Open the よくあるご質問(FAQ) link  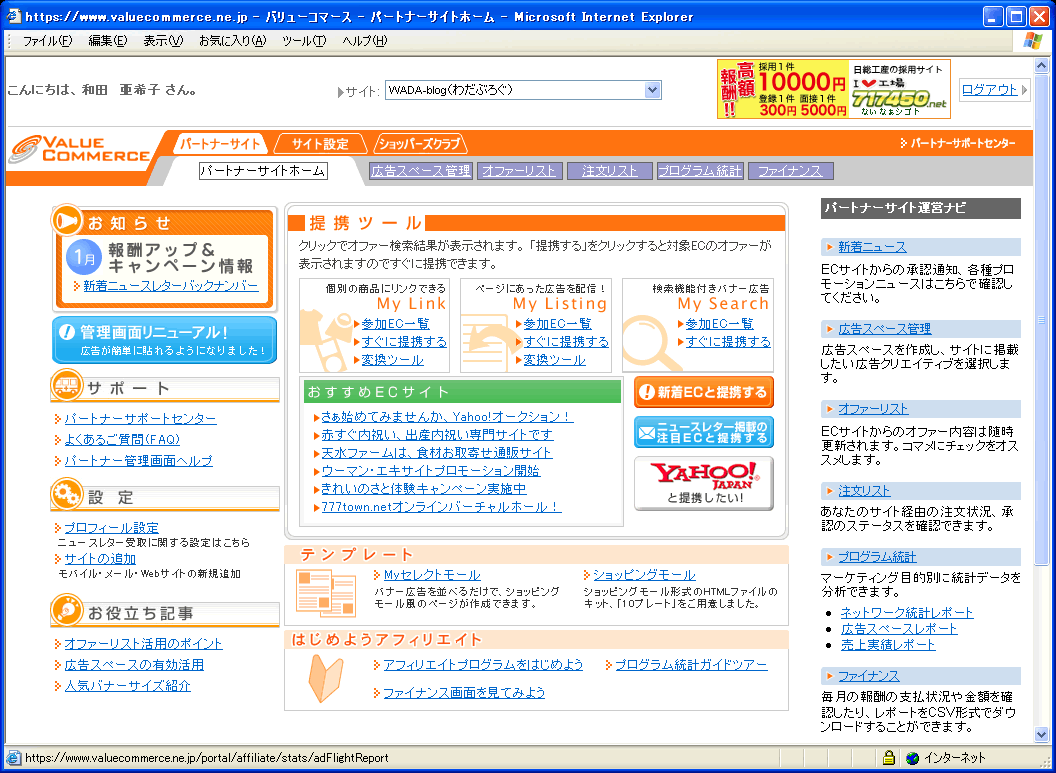122,440
